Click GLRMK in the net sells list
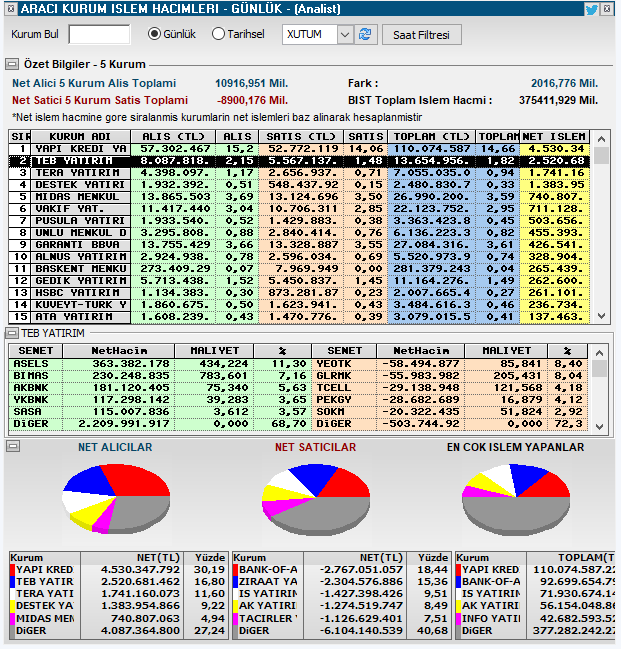 click(334, 376)
